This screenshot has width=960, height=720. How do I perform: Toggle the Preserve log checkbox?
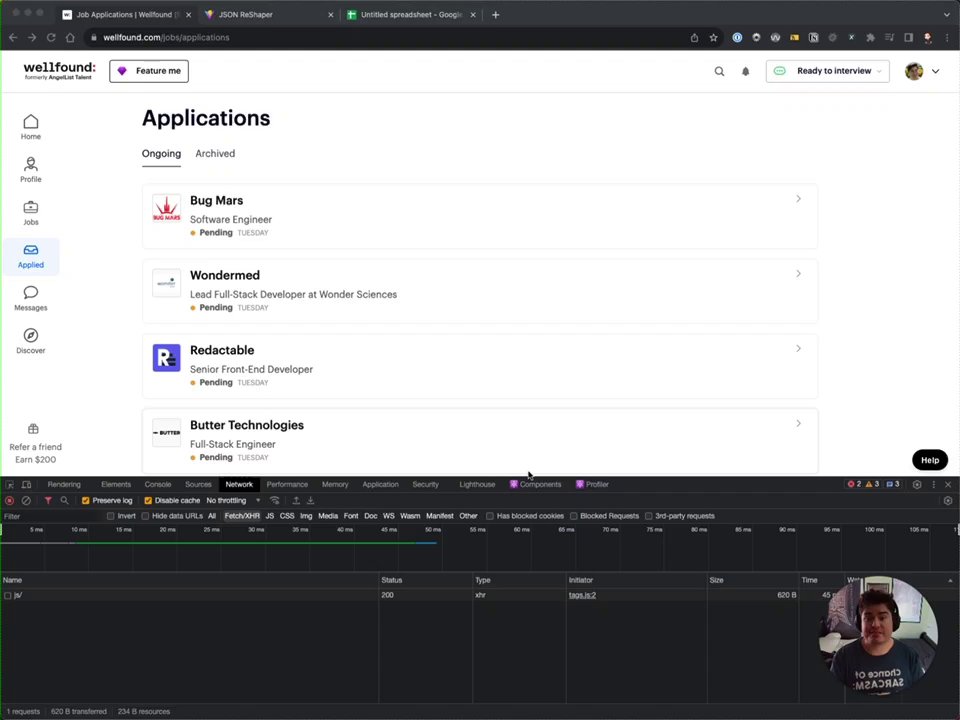[x=86, y=500]
